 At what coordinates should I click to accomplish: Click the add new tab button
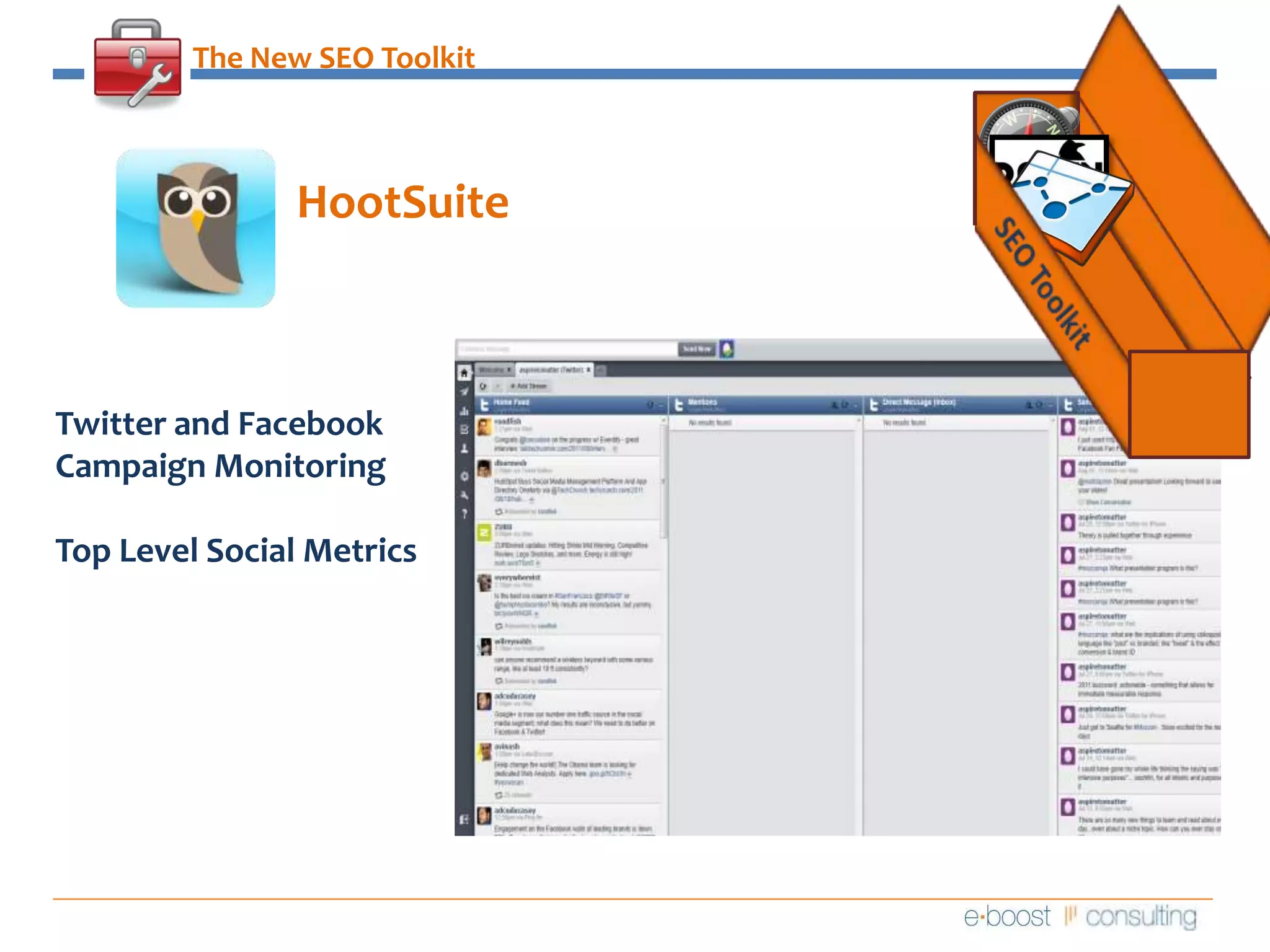point(601,370)
